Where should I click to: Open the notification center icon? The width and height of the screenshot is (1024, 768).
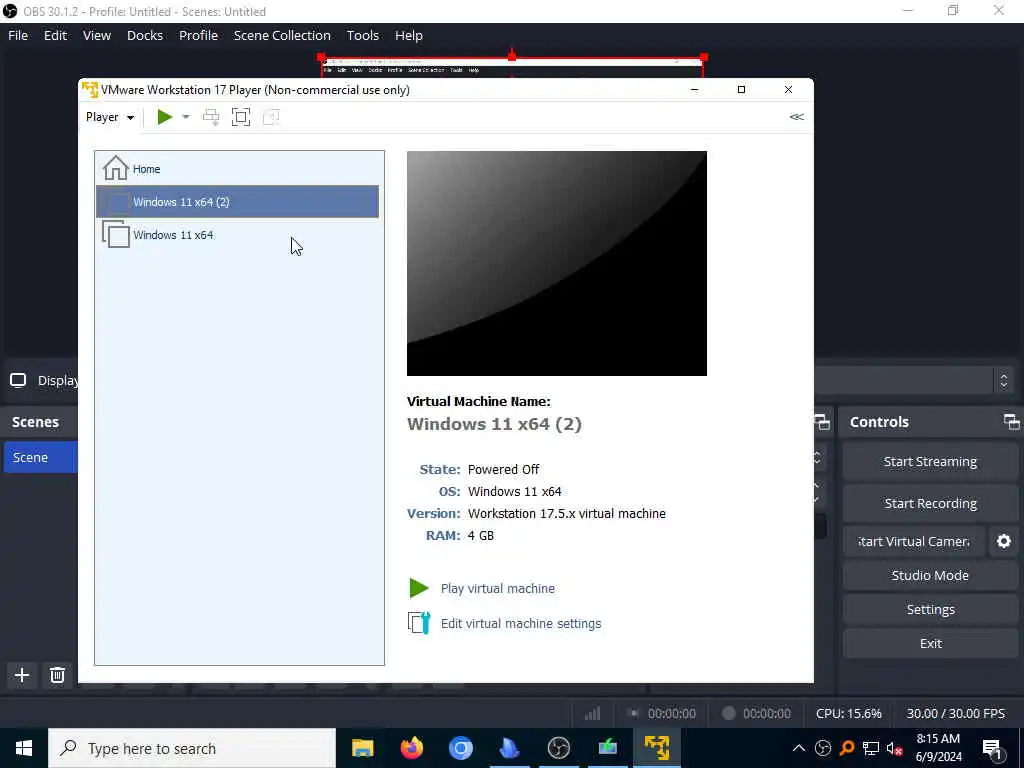(x=992, y=748)
